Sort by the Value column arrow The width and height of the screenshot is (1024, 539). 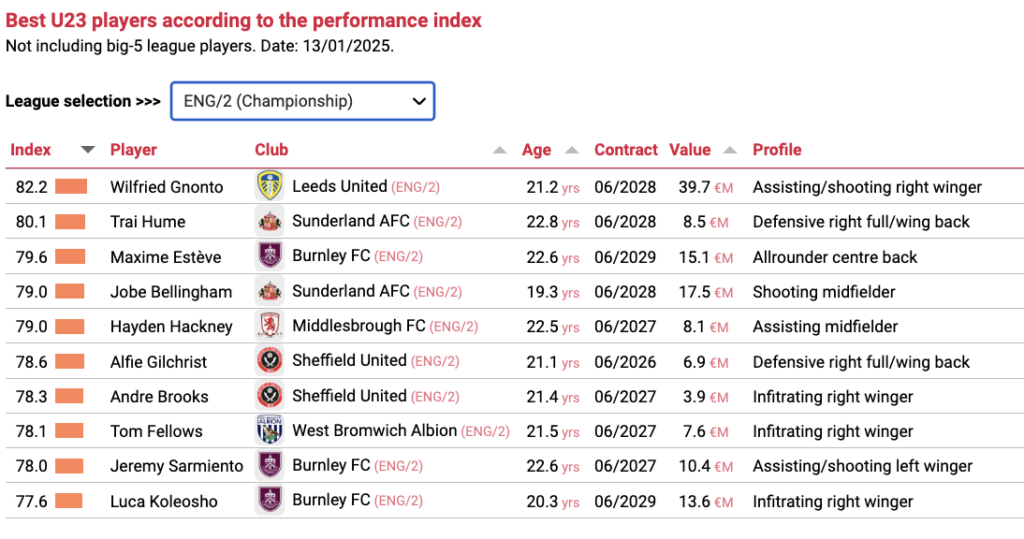point(730,150)
